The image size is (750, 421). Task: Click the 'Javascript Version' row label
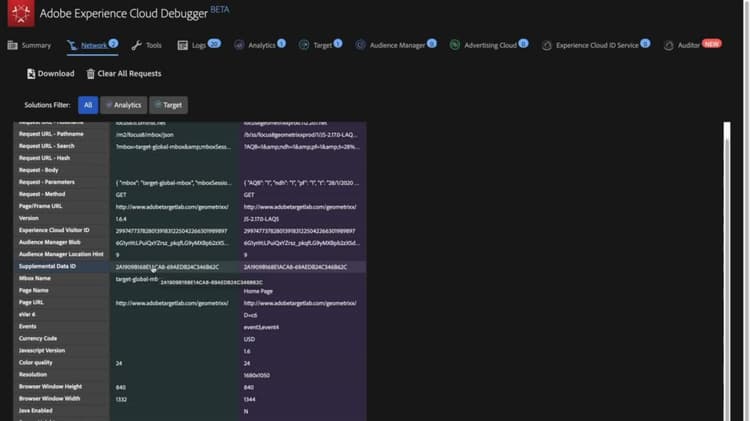point(42,350)
